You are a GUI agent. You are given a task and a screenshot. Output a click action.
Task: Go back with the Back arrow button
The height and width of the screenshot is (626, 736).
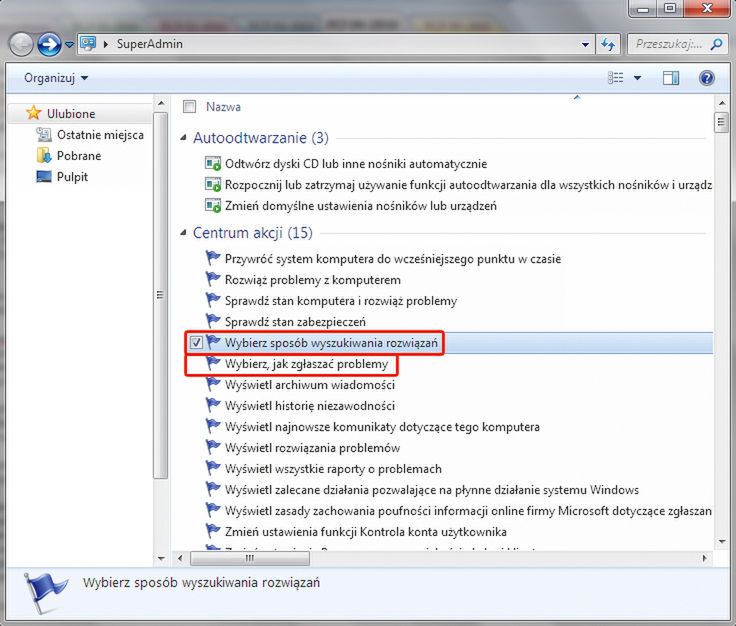click(x=21, y=45)
